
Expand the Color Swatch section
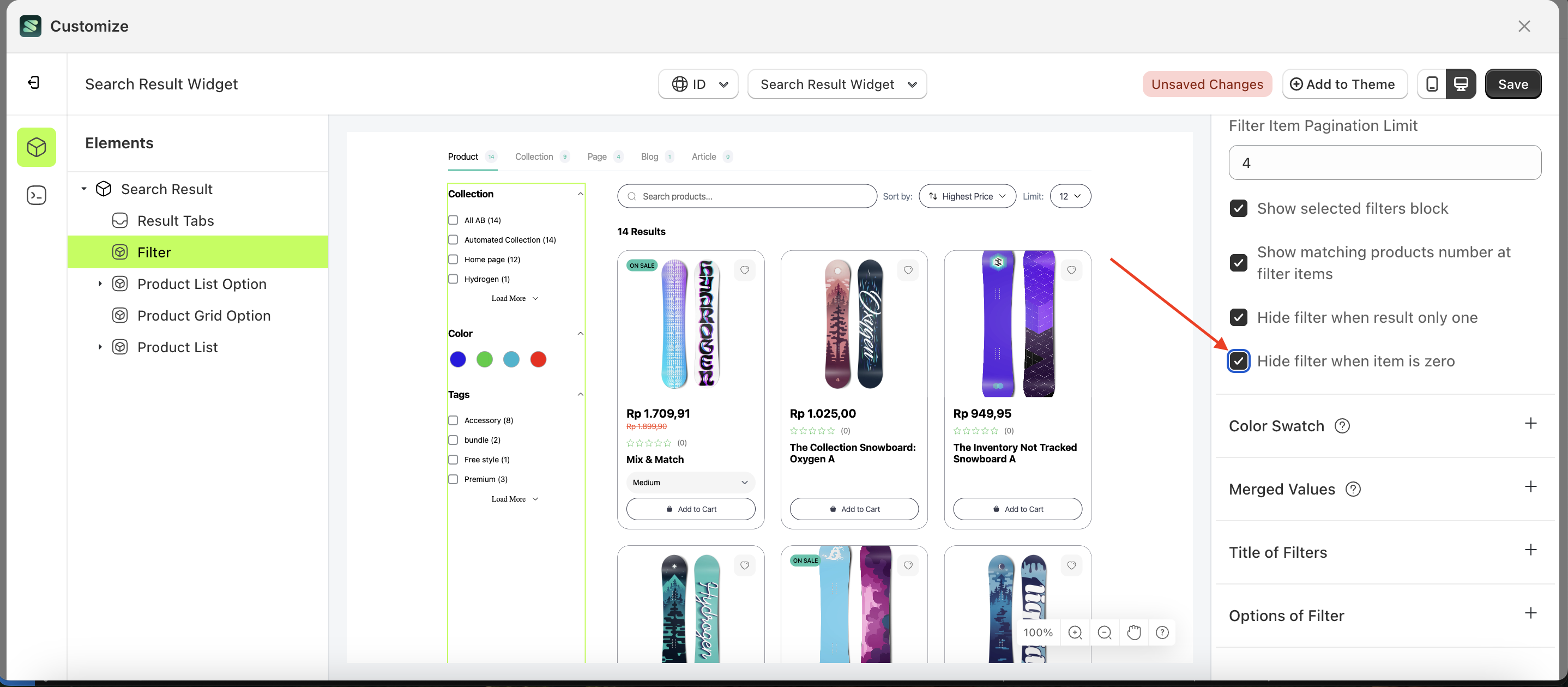1531,424
